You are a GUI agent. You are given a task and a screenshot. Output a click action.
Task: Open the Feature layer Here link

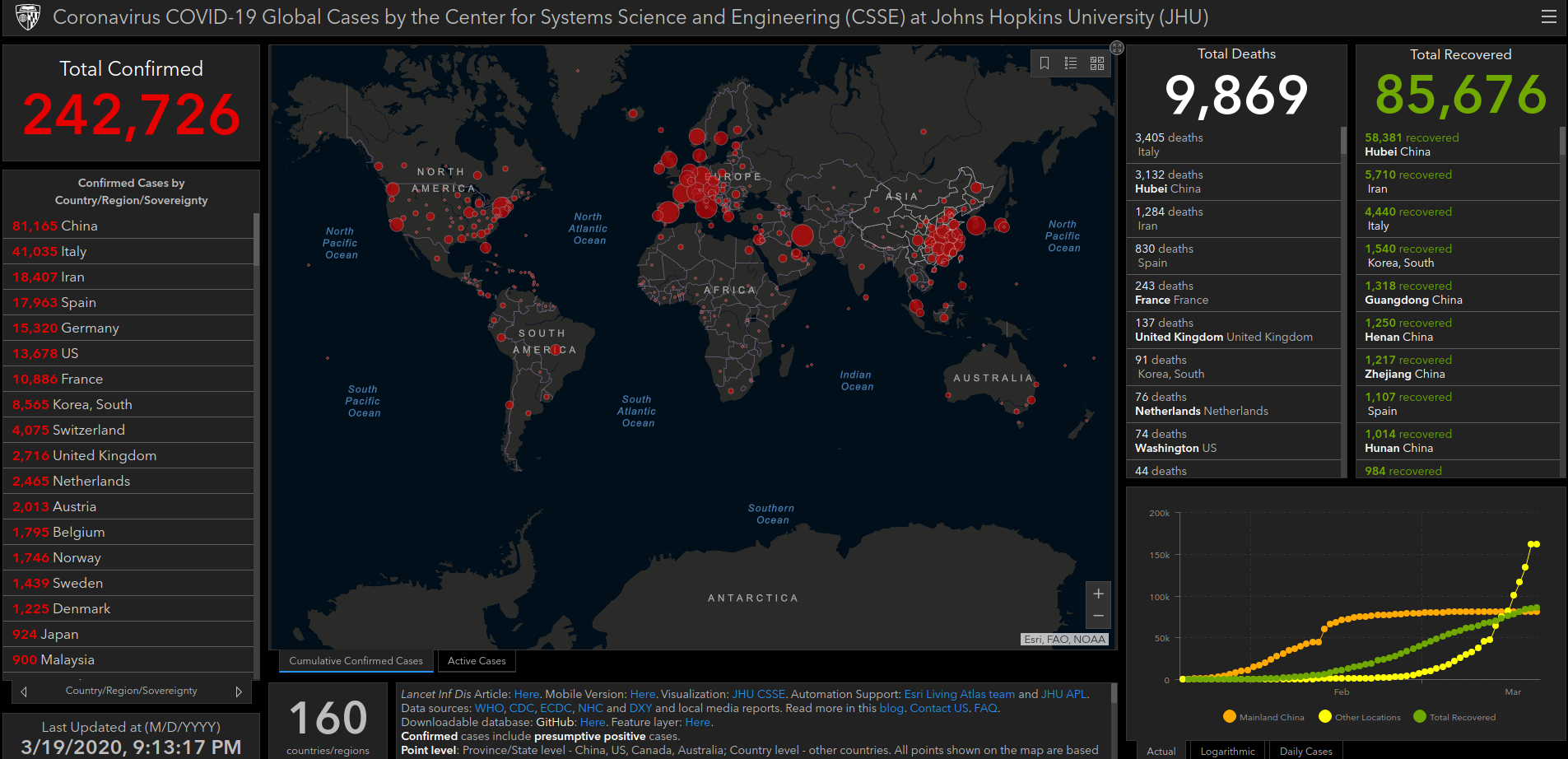coord(698,722)
